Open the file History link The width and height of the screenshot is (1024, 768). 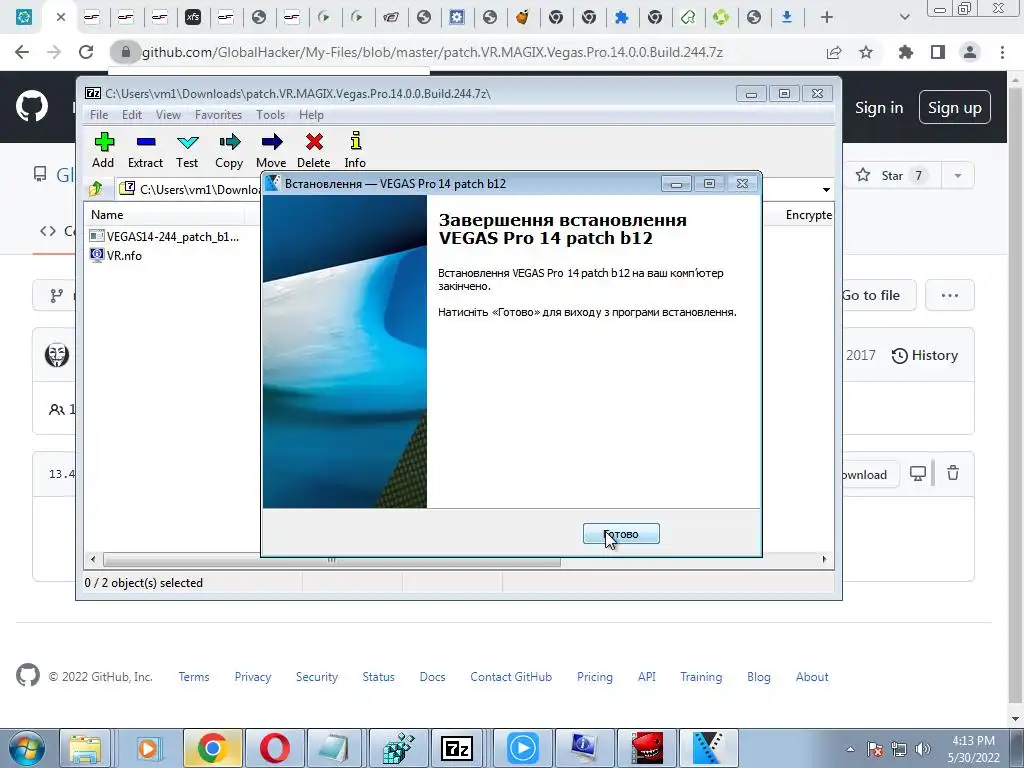point(925,355)
